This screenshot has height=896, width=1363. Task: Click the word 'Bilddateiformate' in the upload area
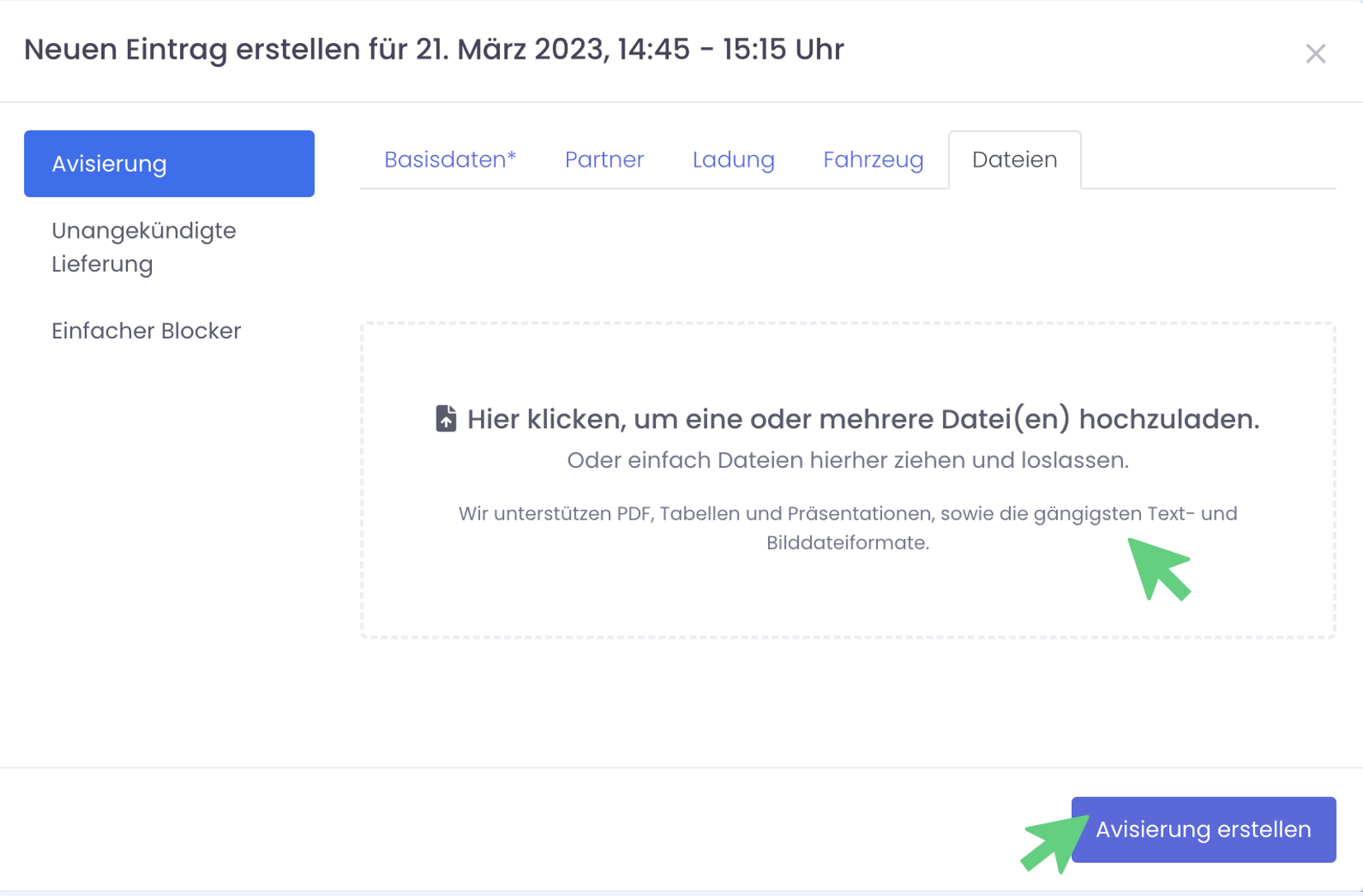pos(847,543)
